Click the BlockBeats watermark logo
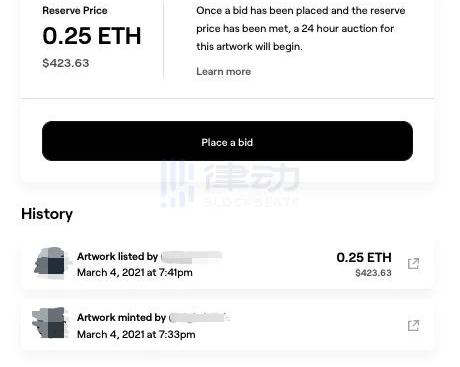Viewport: 460px width, 367px height. click(230, 184)
